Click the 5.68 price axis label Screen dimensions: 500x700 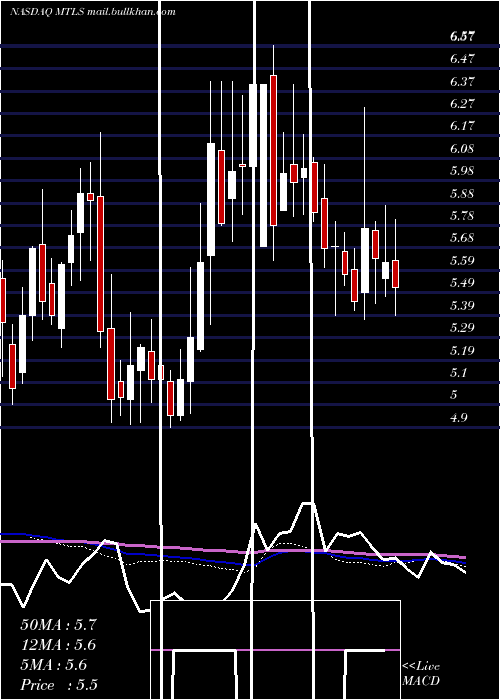[x=462, y=238]
